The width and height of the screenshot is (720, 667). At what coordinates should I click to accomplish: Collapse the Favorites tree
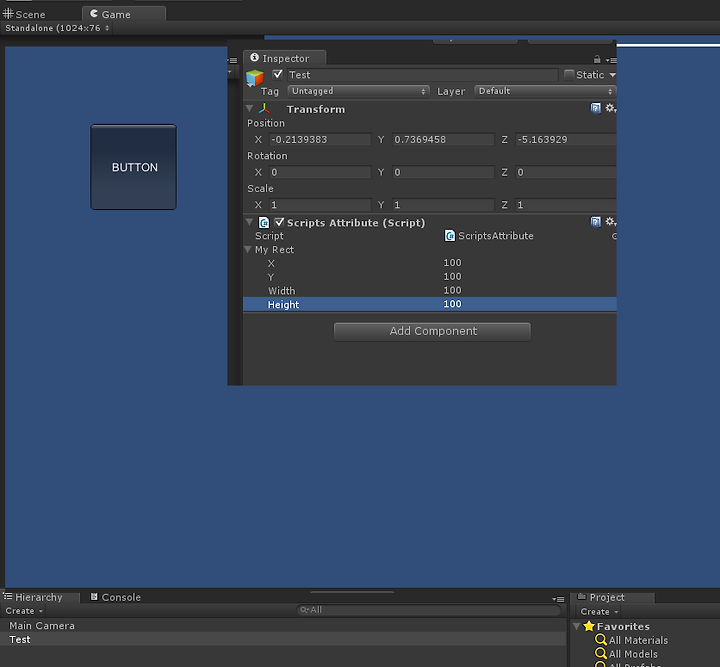[577, 626]
